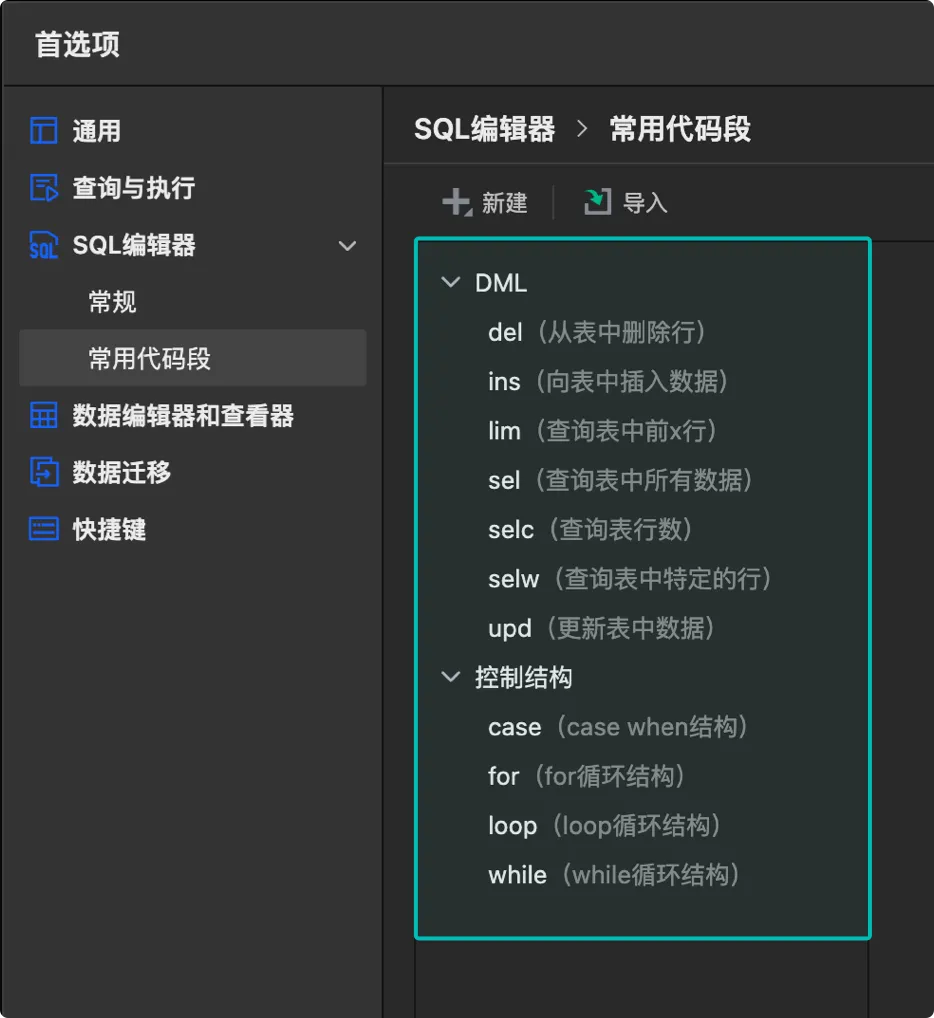The height and width of the screenshot is (1018, 934).
Task: Click SQL编辑器 in the breadcrumb
Action: pyautogui.click(x=484, y=129)
